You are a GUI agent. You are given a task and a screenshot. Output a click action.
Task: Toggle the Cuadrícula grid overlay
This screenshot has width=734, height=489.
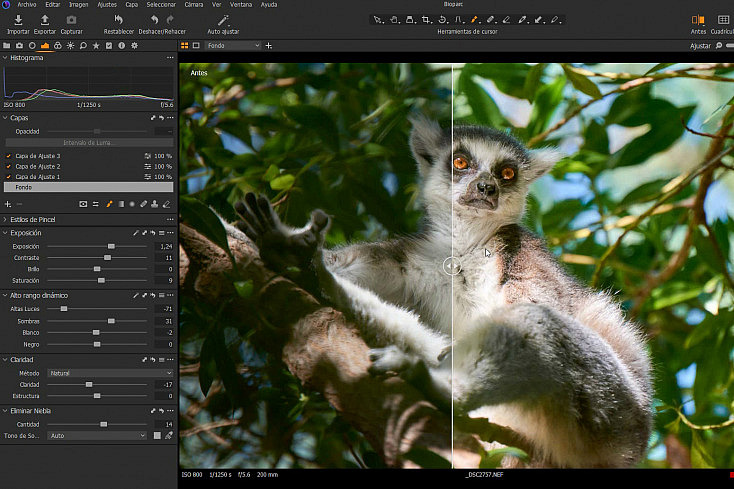coord(723,20)
